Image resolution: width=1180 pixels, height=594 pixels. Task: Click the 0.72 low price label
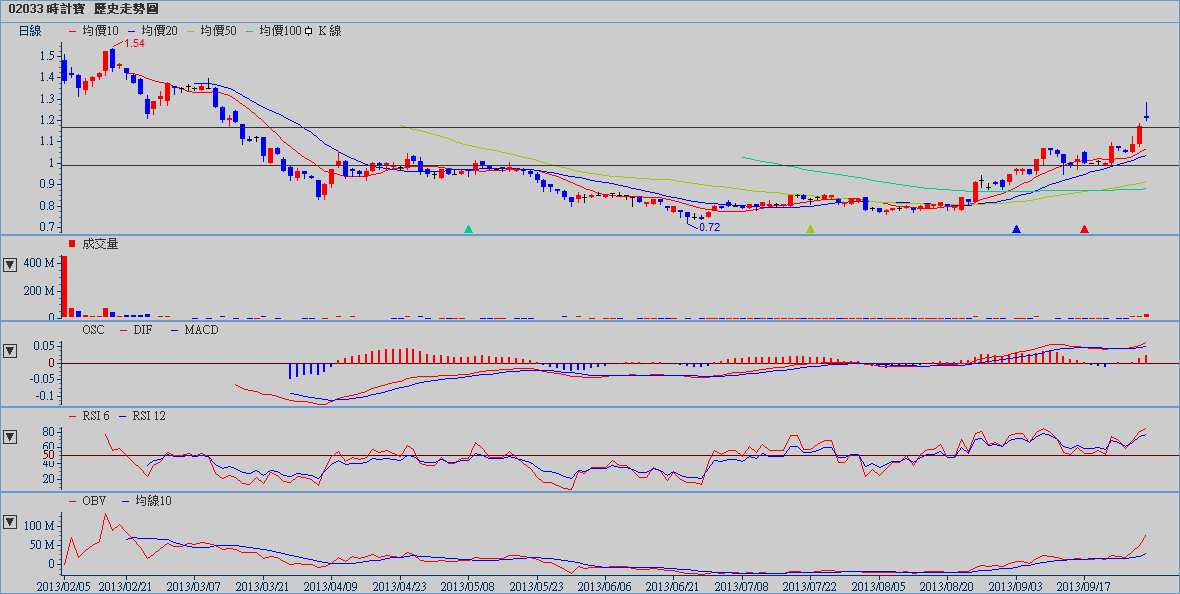(x=709, y=227)
